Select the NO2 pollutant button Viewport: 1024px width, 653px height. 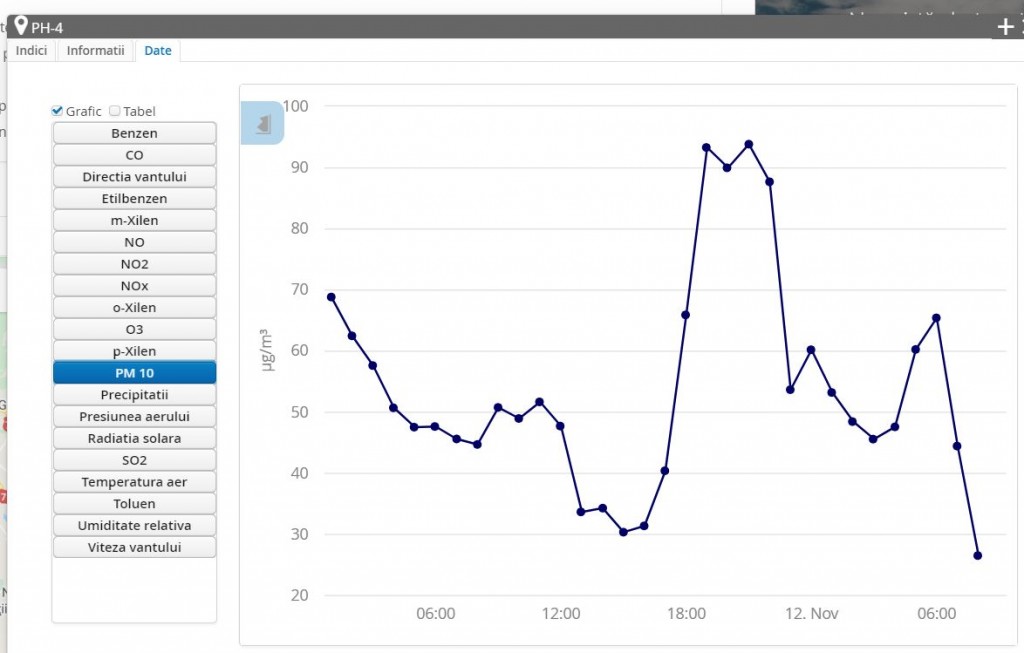click(x=134, y=264)
